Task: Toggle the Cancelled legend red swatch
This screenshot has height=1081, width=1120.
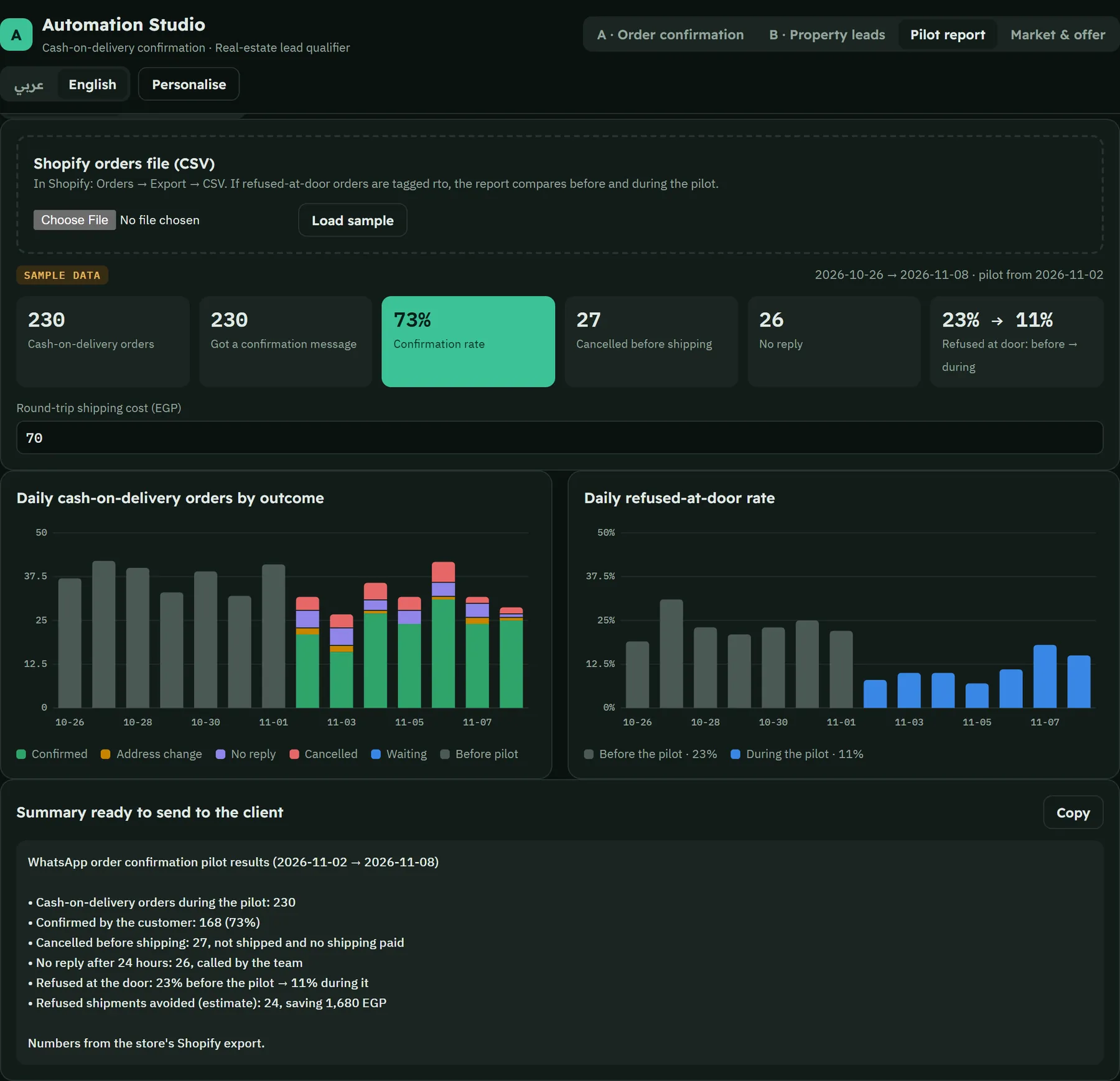Action: (294, 754)
